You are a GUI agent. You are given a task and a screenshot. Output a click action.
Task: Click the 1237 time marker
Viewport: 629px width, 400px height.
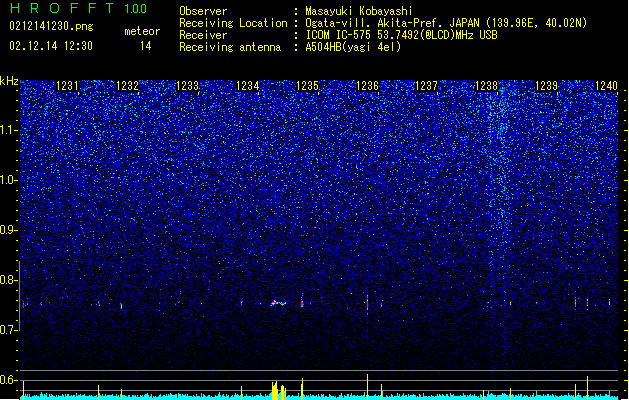pos(426,86)
